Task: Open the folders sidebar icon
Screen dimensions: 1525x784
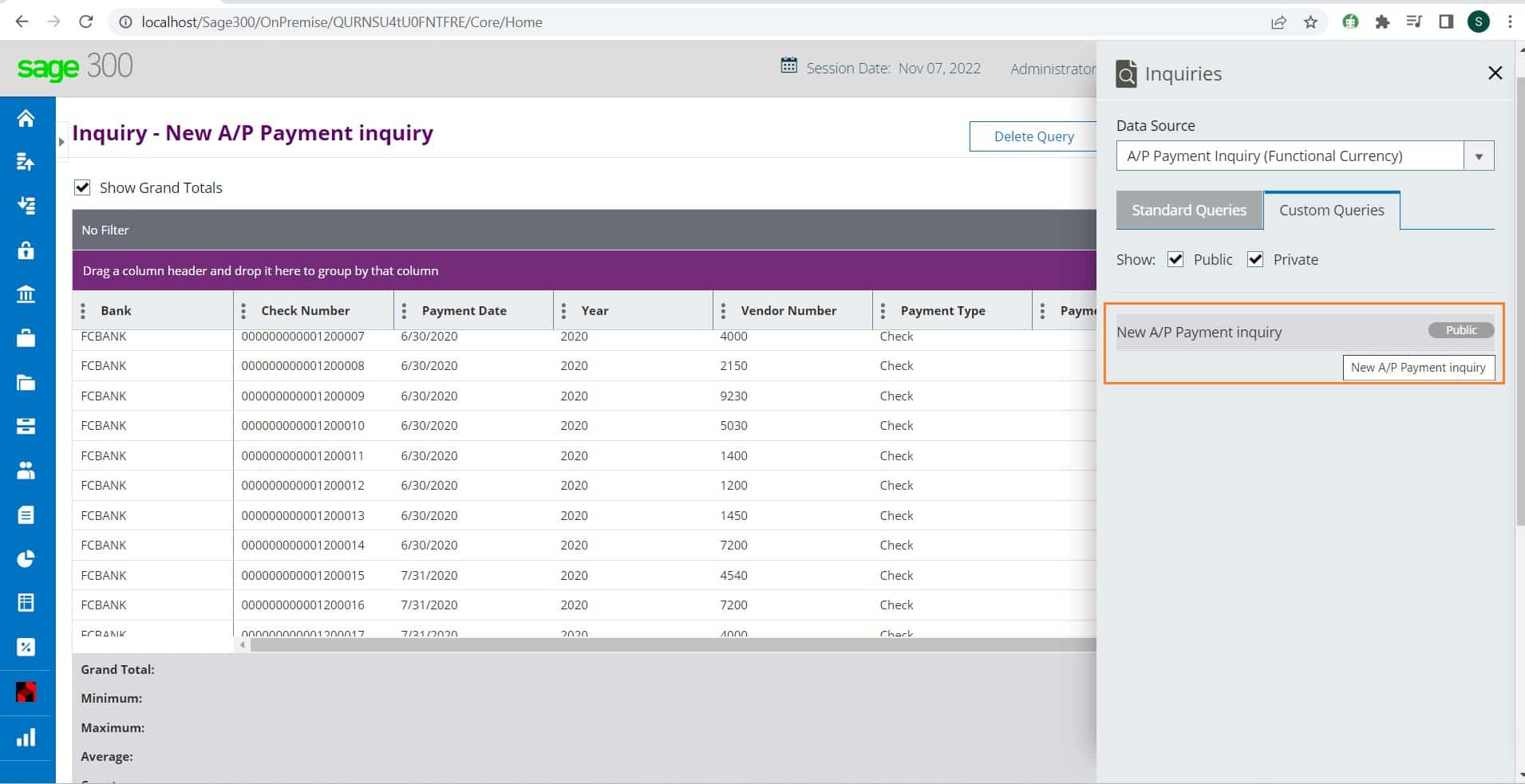Action: point(26,382)
